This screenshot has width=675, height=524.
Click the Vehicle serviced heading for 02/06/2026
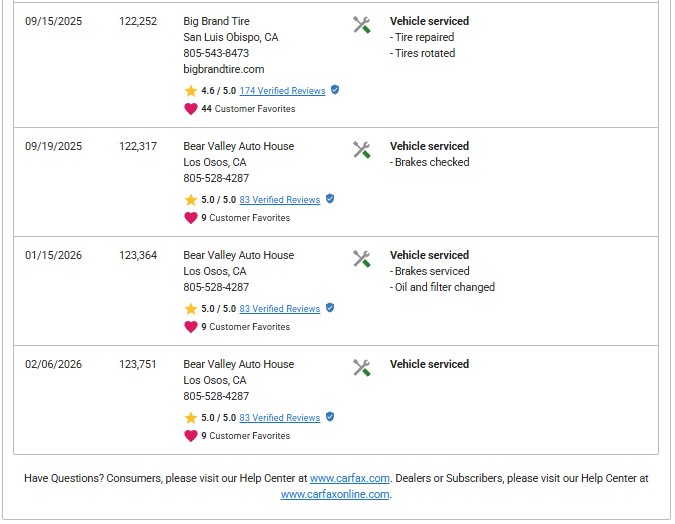click(429, 364)
